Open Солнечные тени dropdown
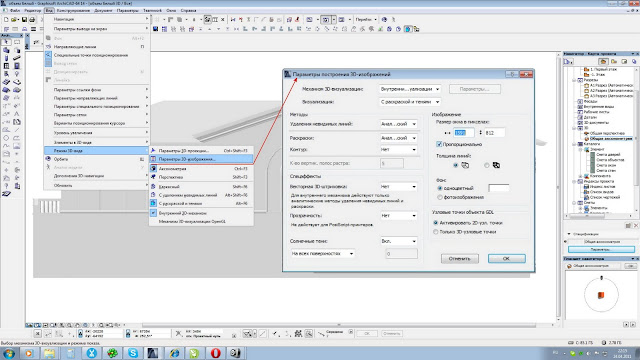The height and width of the screenshot is (360, 640). (x=398, y=241)
